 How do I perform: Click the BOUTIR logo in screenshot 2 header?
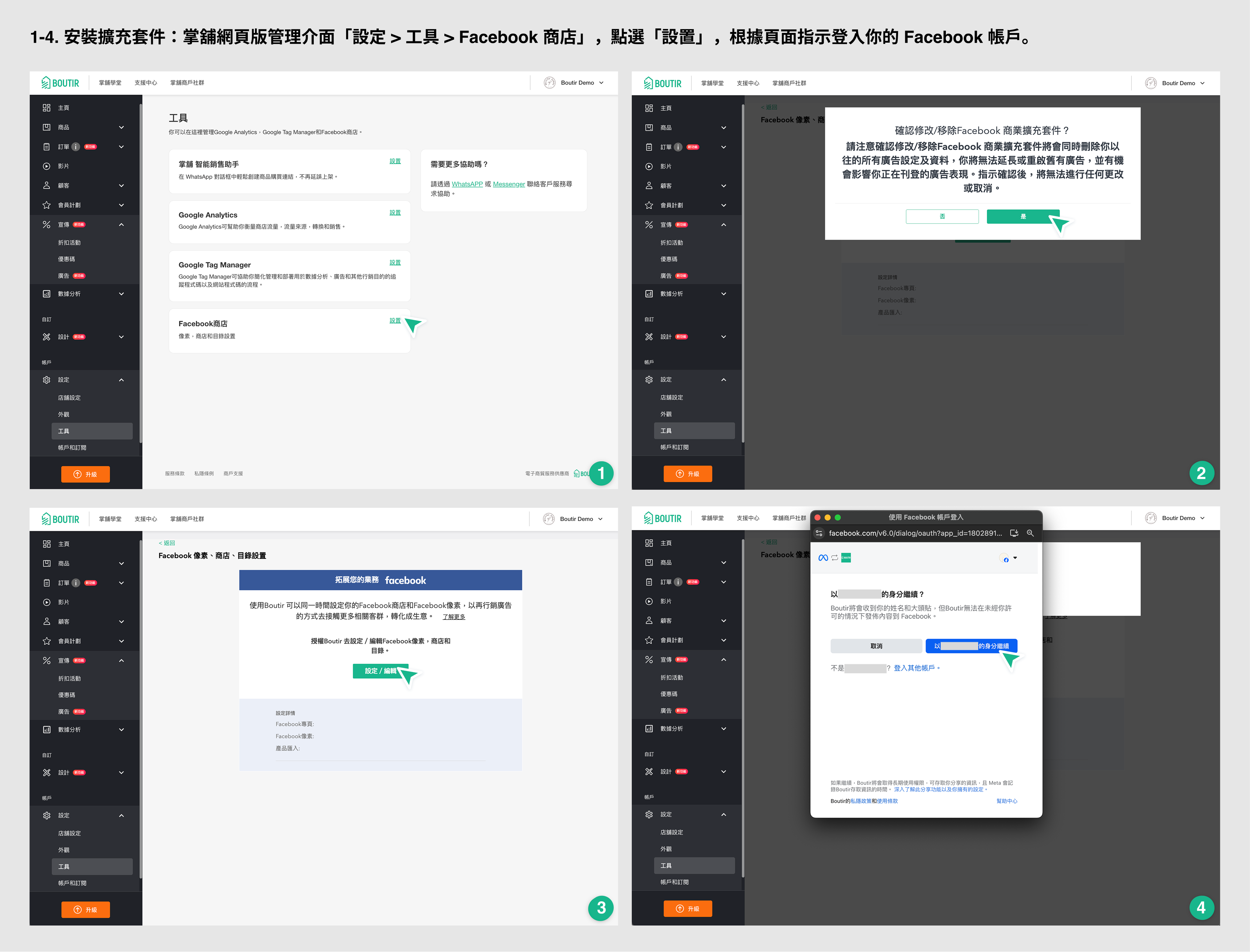pos(663,83)
